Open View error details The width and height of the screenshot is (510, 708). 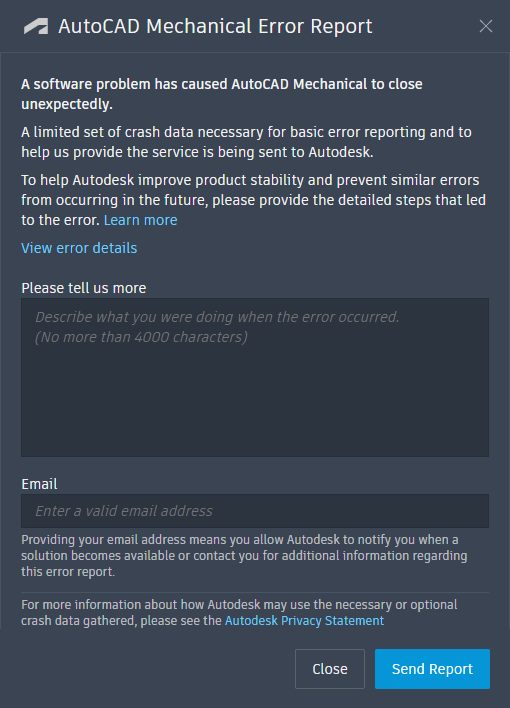(x=79, y=248)
